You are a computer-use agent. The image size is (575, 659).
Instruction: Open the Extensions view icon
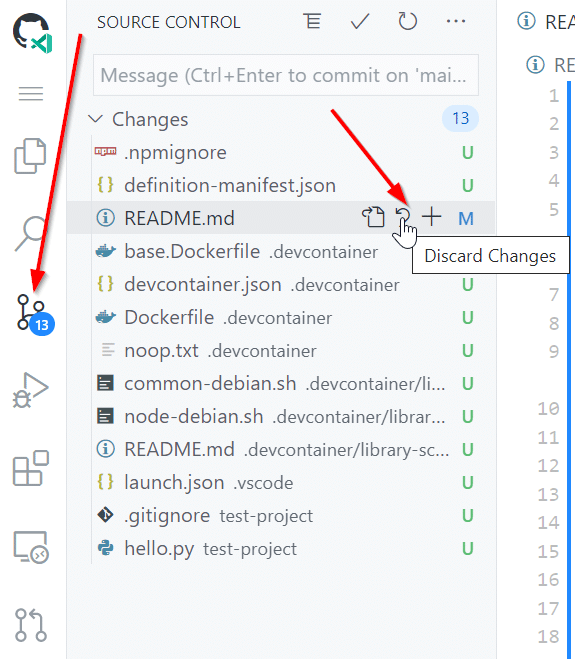pos(30,468)
